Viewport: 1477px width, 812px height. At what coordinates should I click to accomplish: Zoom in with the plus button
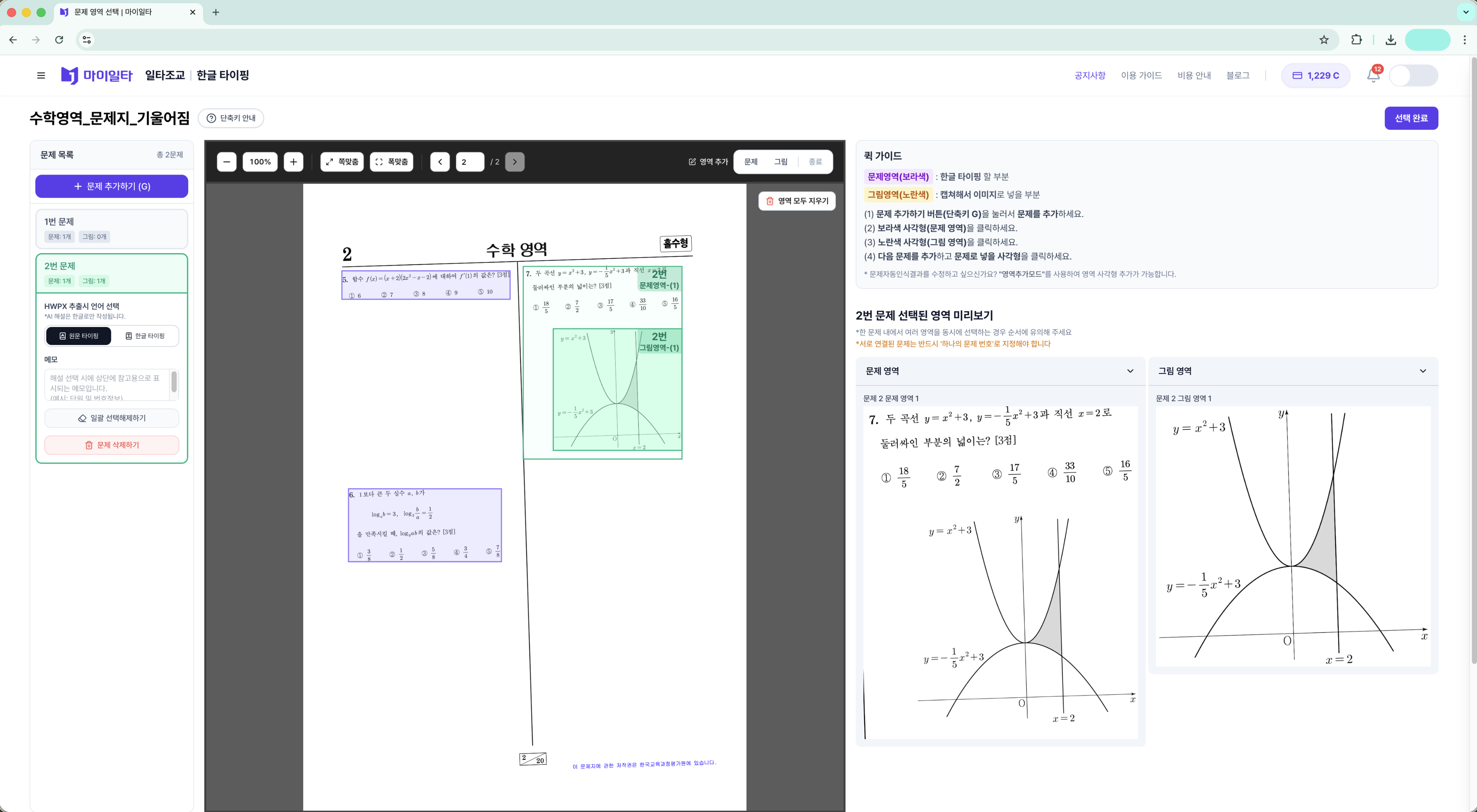(293, 162)
